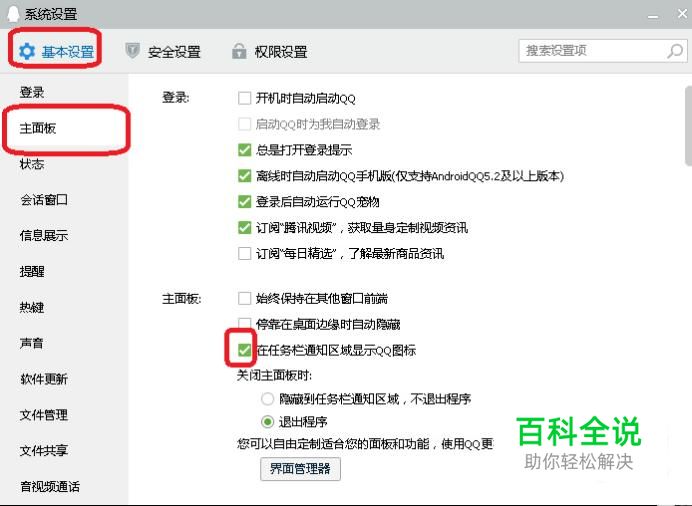Minimize the 系统设置 window
Image resolution: width=692 pixels, height=506 pixels.
(x=653, y=16)
